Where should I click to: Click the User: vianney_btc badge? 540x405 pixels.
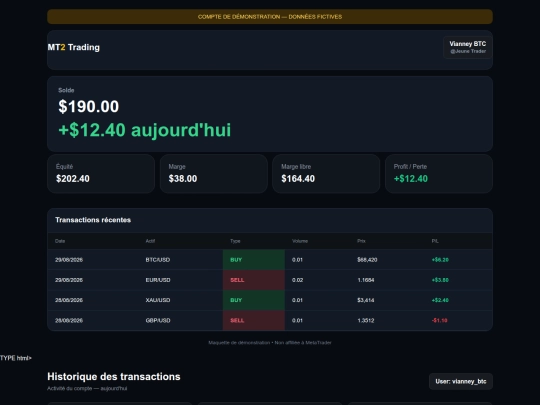tap(461, 382)
